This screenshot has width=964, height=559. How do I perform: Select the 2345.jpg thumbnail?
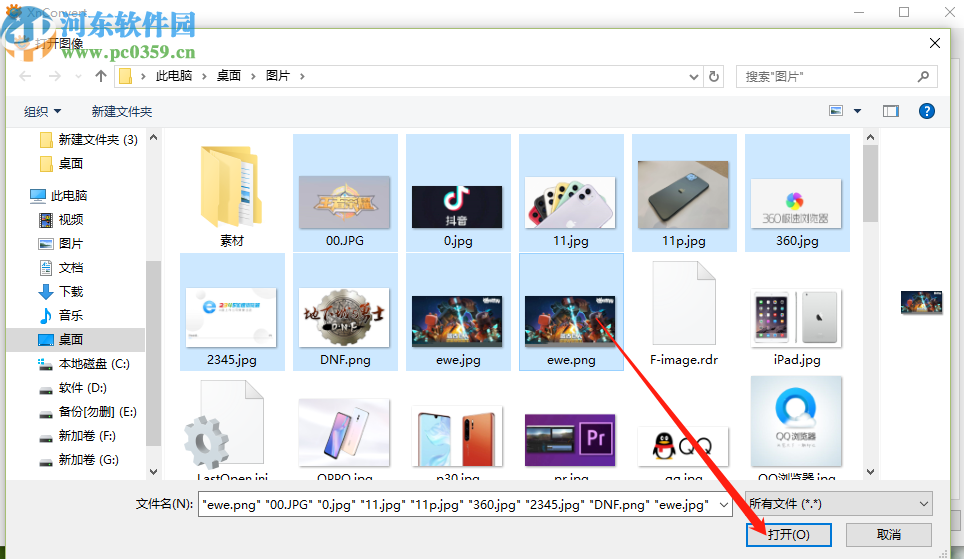tap(231, 317)
